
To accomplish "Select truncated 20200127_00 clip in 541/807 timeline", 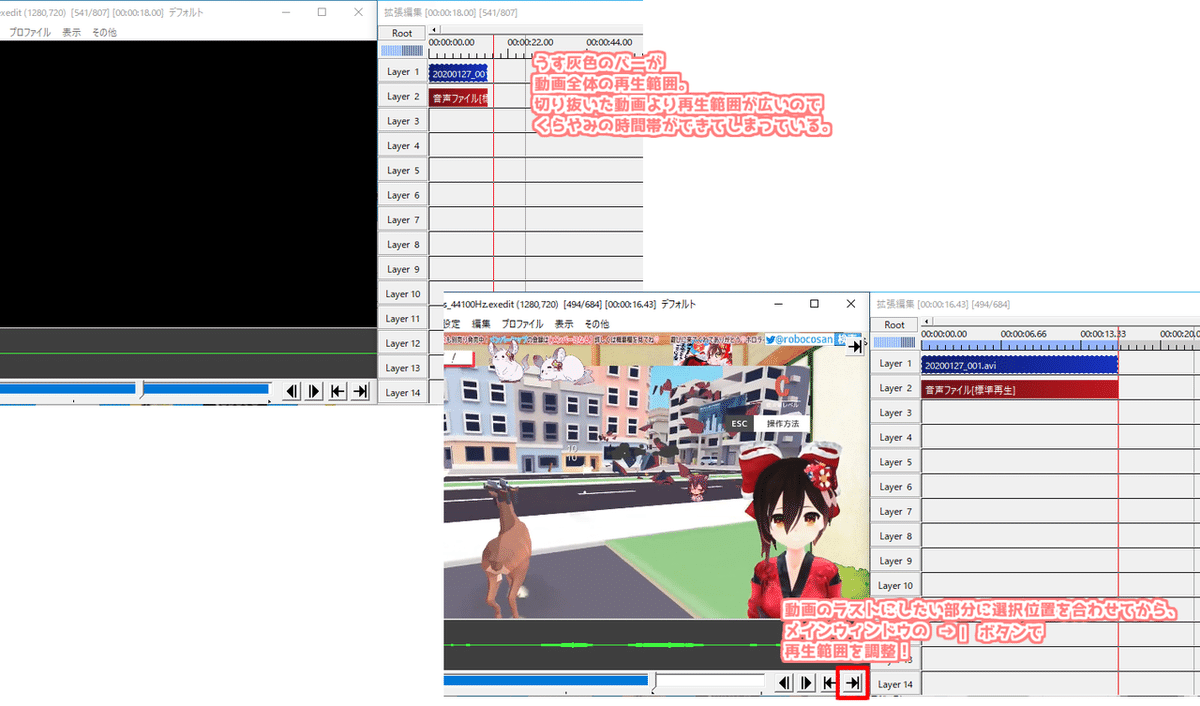I will coord(458,73).
